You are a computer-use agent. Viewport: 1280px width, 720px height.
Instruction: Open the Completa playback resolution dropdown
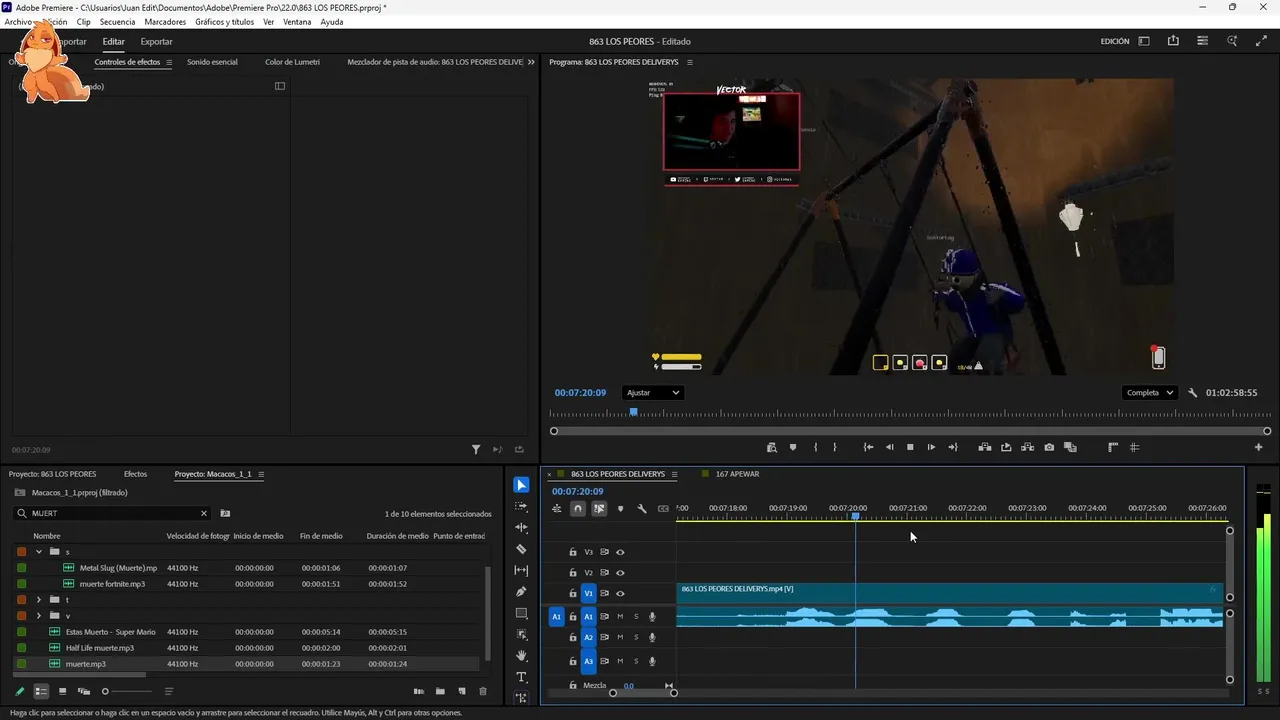[1149, 393]
